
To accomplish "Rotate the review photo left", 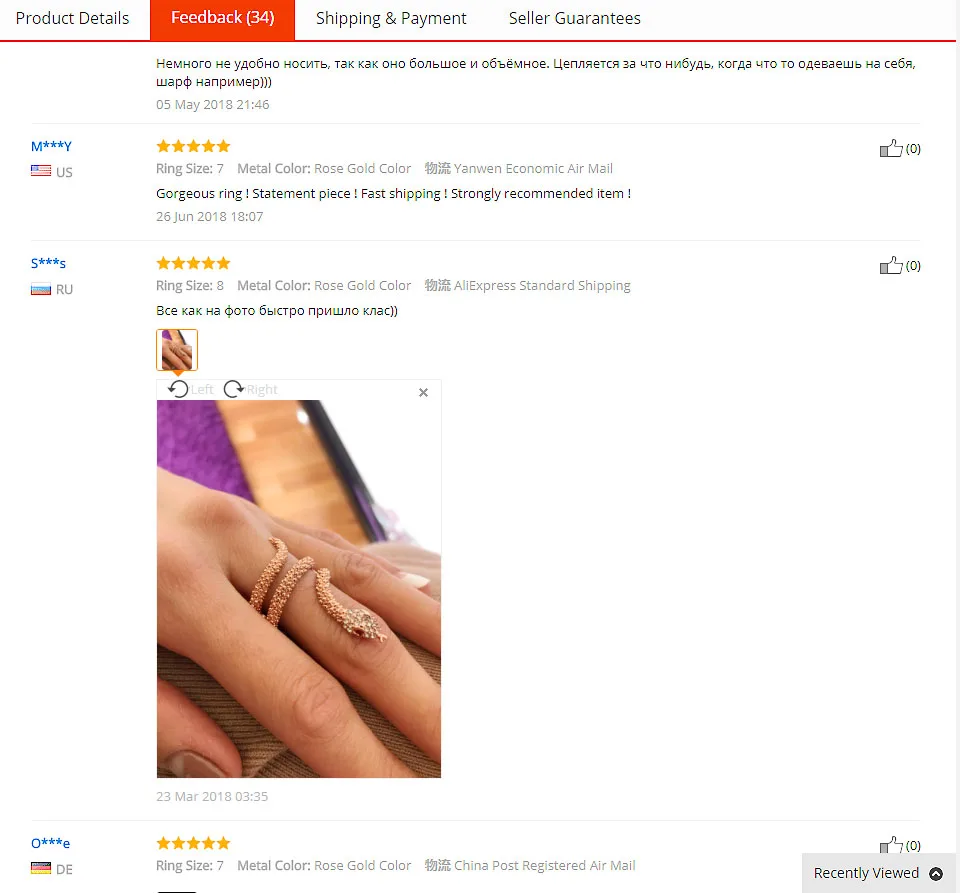I will tap(190, 389).
